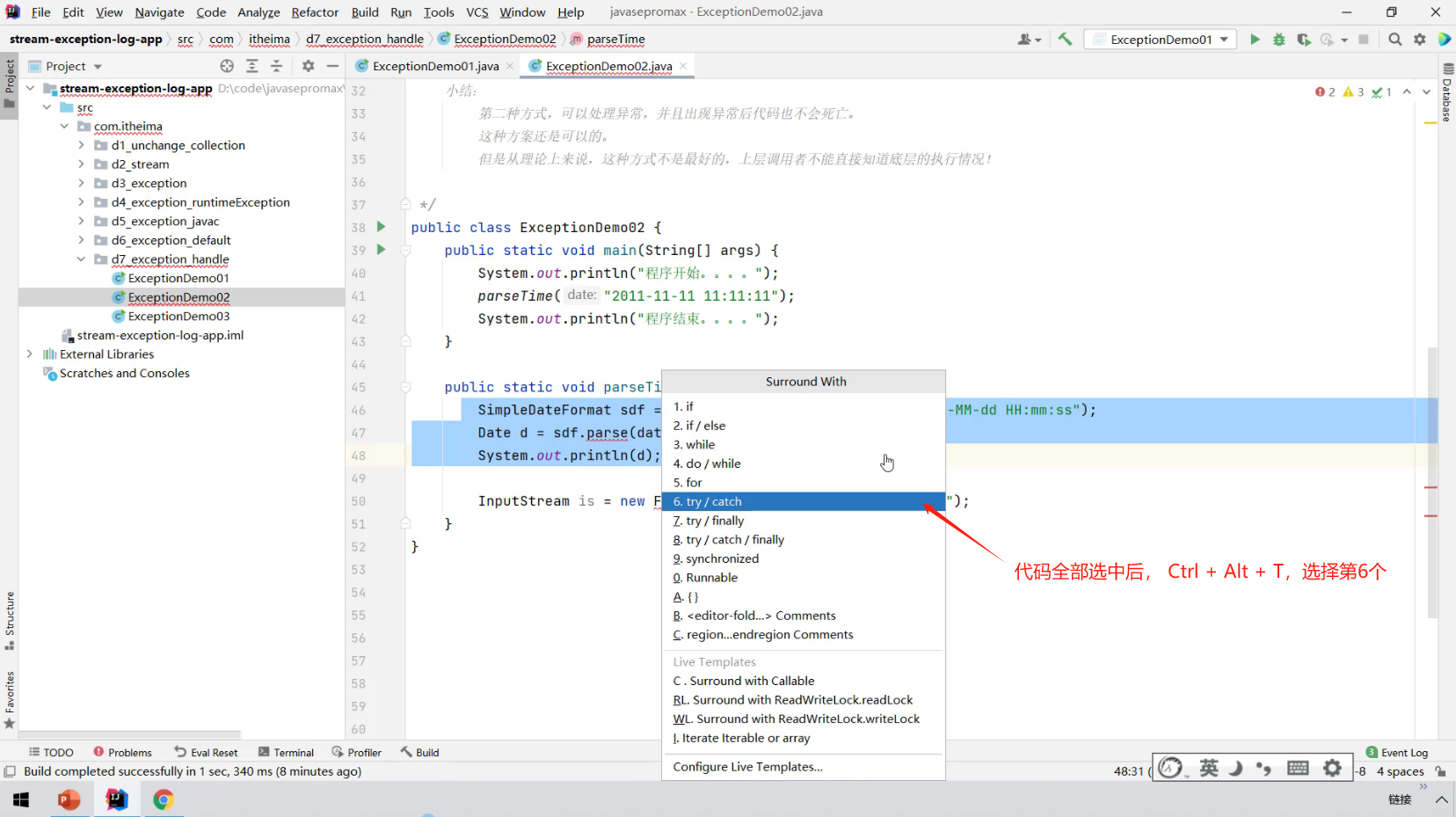Click the '4 spaces' indent setting

(1401, 771)
